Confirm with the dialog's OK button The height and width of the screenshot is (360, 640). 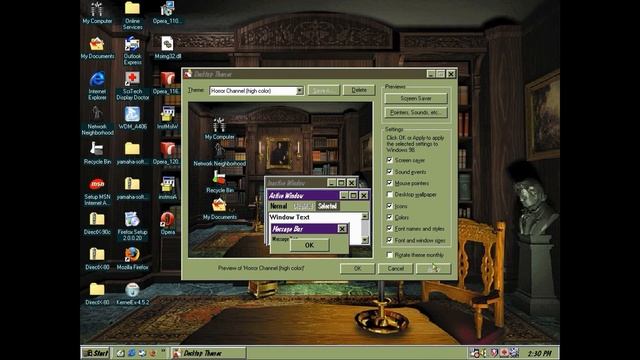pos(357,268)
